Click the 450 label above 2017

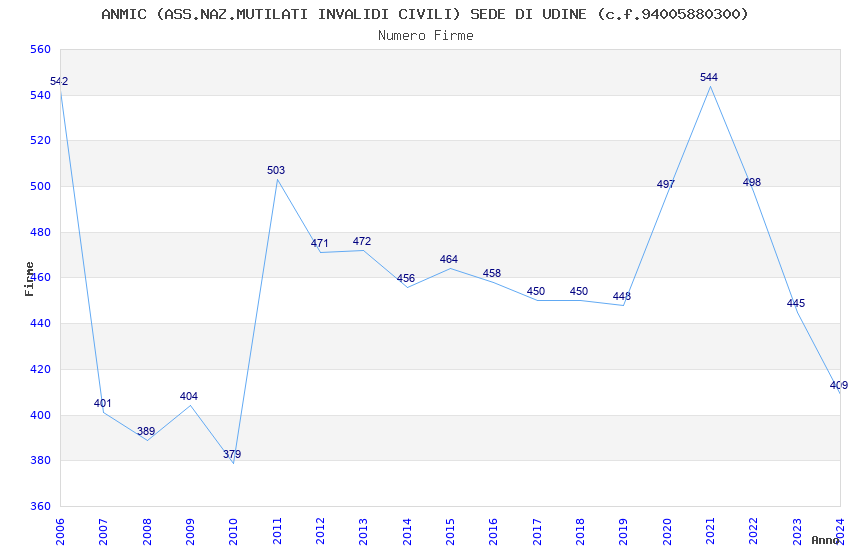(x=536, y=291)
